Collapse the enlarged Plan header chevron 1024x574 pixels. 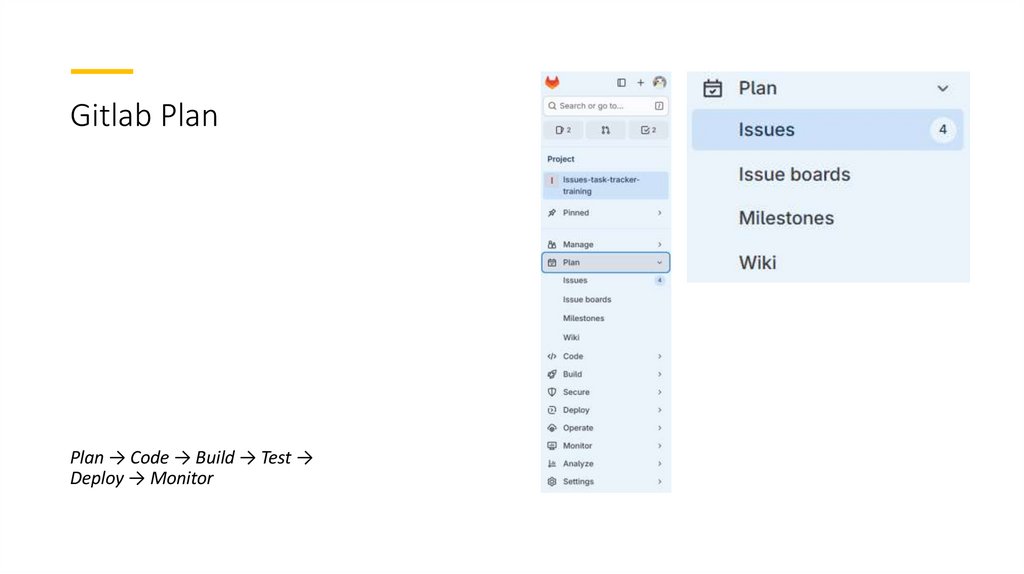(942, 88)
